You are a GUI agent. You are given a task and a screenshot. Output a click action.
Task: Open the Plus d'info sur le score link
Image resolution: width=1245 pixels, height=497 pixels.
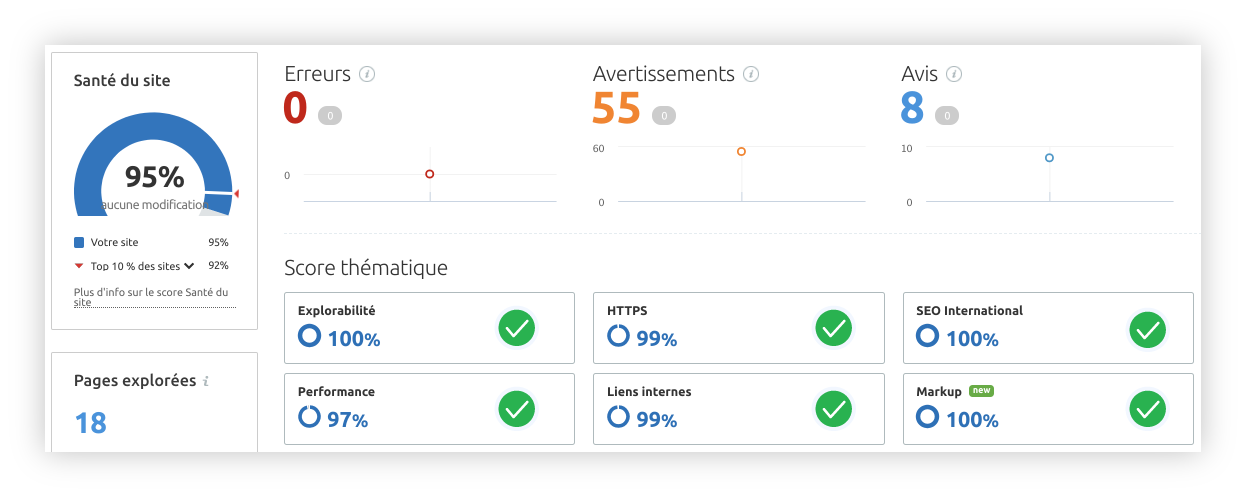pyautogui.click(x=151, y=297)
